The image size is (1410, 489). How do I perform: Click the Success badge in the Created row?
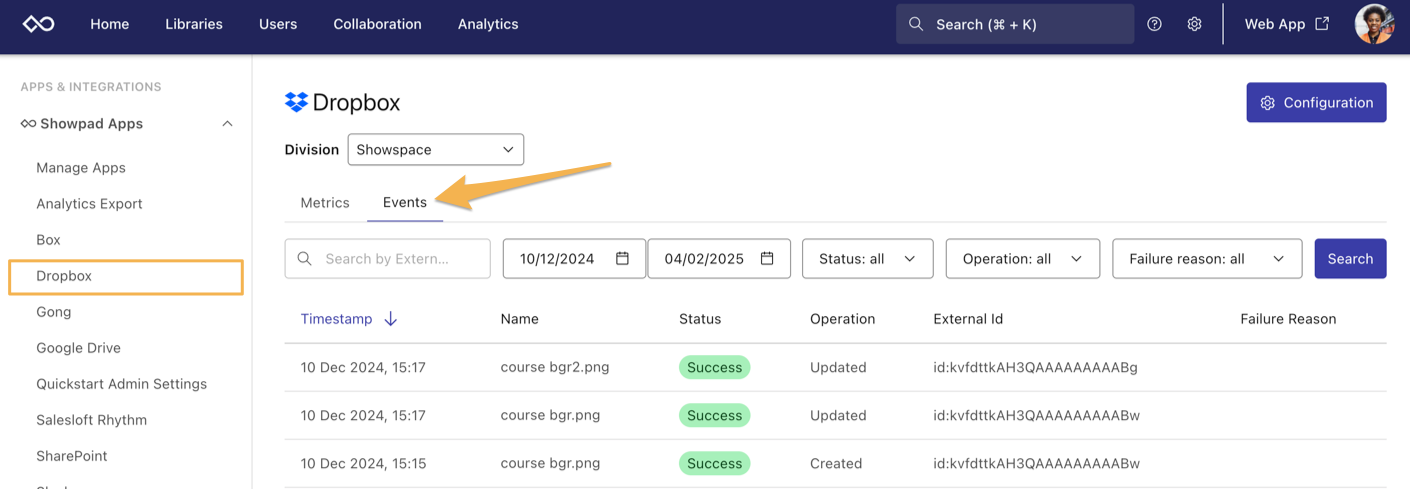714,463
